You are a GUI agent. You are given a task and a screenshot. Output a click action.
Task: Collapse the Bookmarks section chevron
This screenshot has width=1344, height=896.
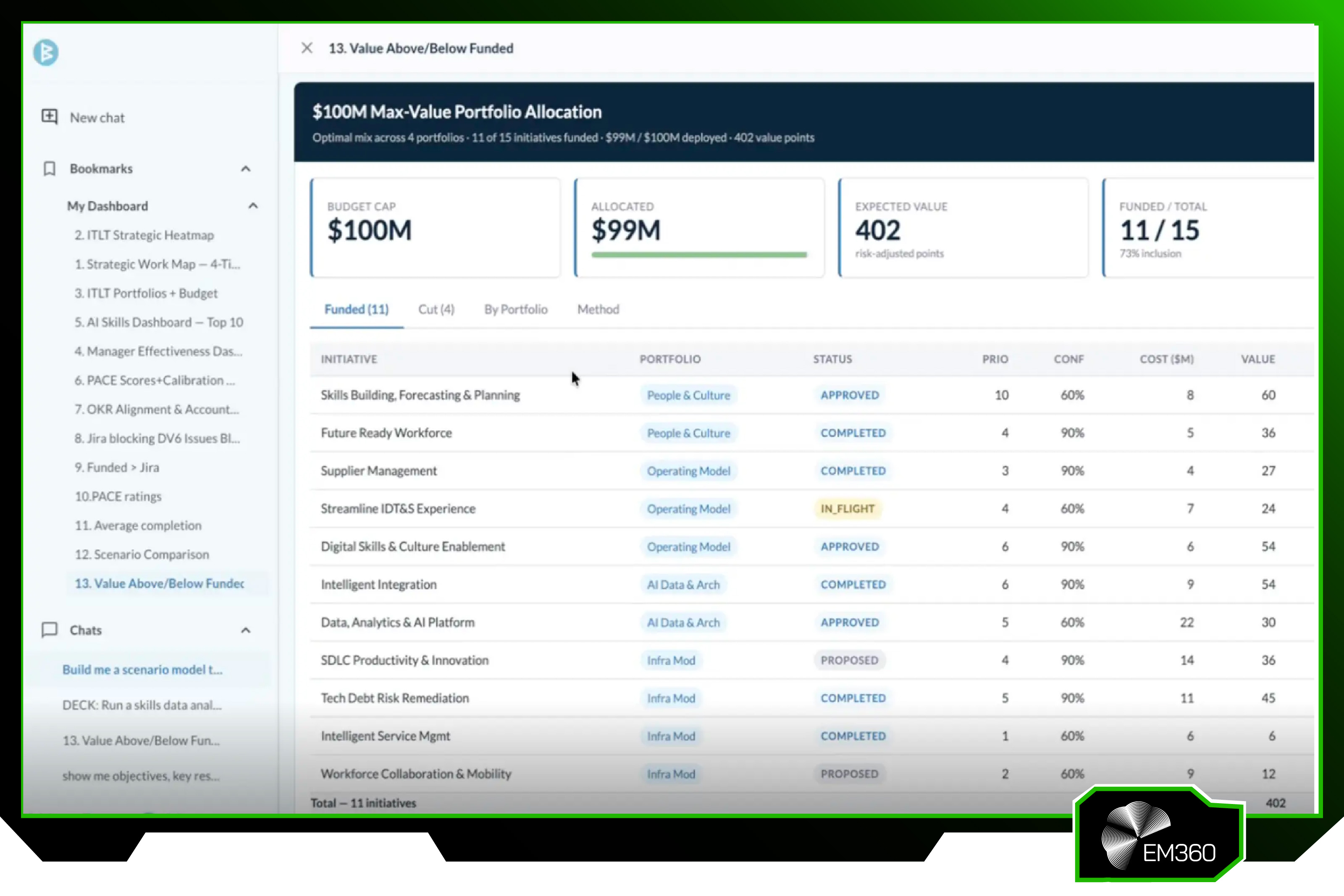coord(246,168)
